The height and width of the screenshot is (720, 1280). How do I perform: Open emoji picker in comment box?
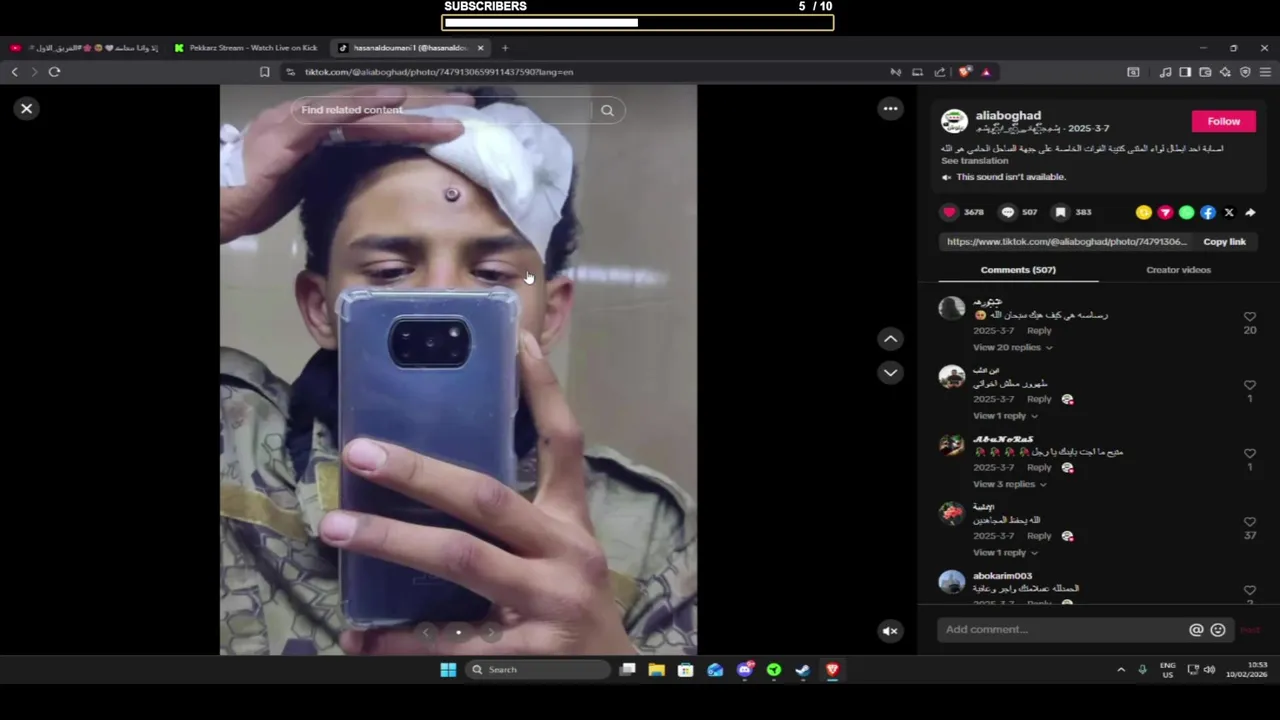pos(1218,630)
